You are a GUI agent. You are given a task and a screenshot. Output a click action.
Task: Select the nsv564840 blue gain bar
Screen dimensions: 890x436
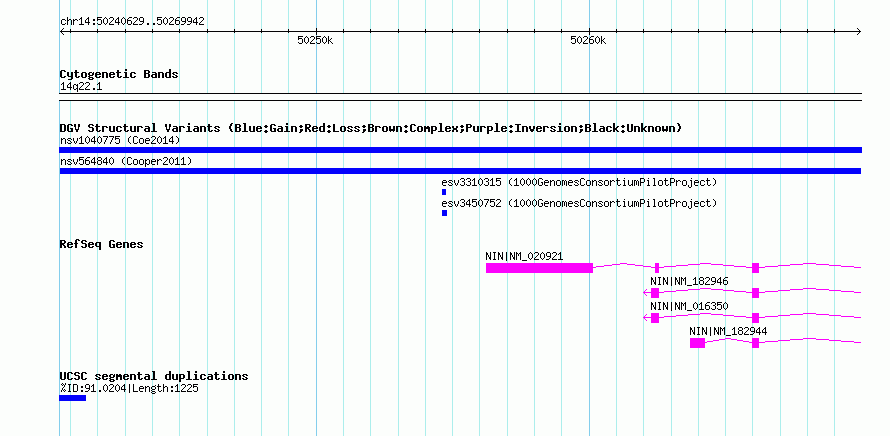460,171
